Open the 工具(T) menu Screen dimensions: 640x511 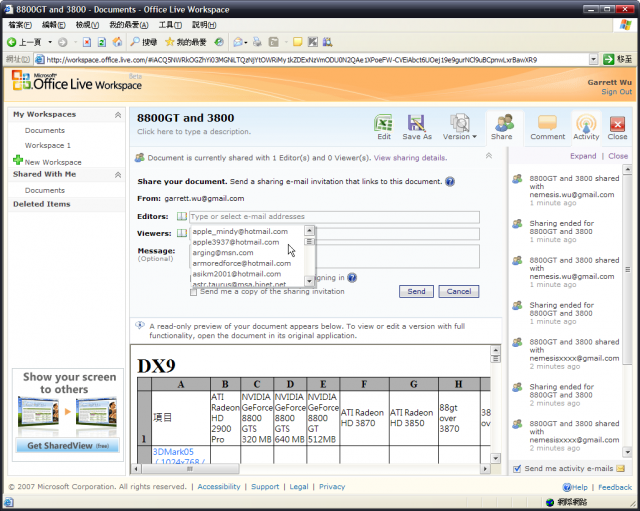coord(170,25)
